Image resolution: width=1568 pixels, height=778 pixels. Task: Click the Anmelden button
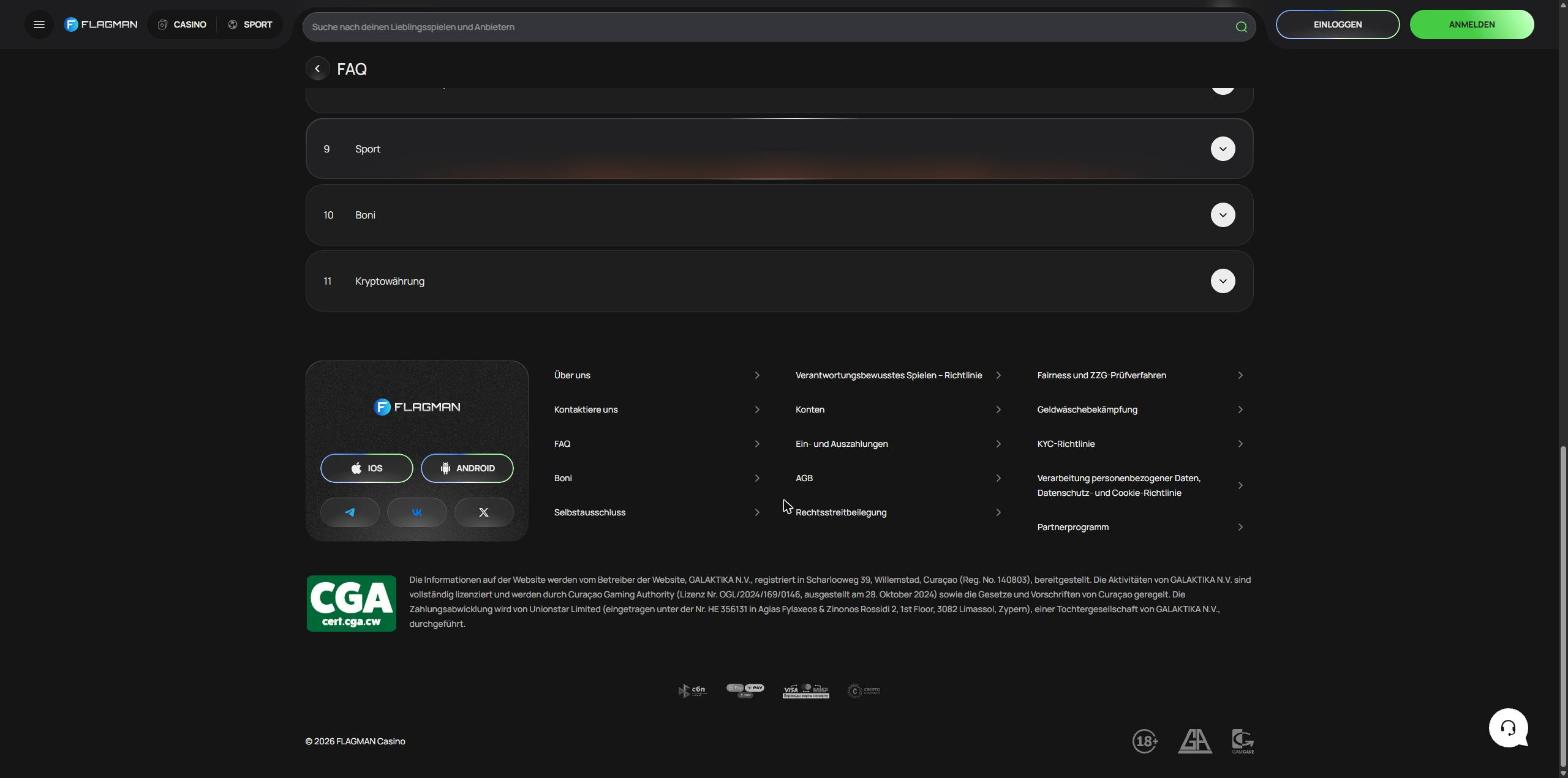[1471, 24]
